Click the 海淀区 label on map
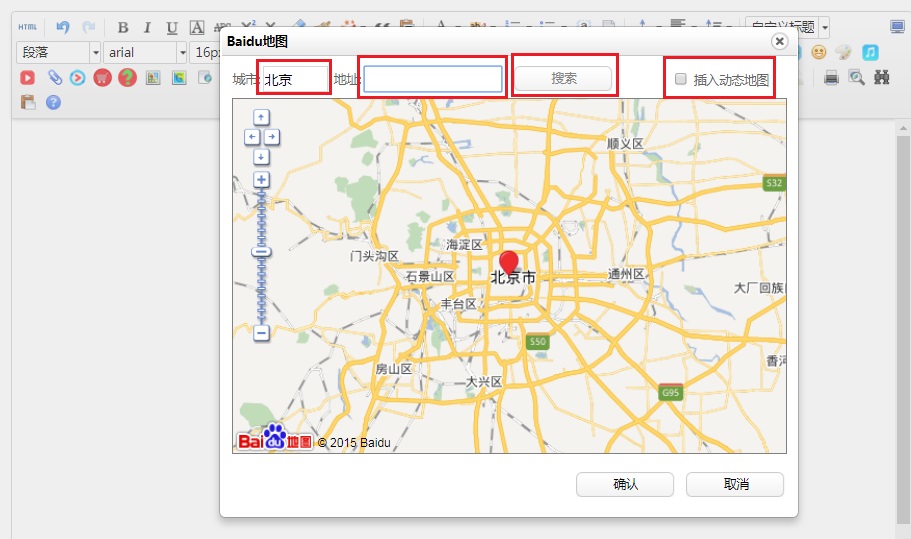The image size is (911, 539). click(x=464, y=245)
